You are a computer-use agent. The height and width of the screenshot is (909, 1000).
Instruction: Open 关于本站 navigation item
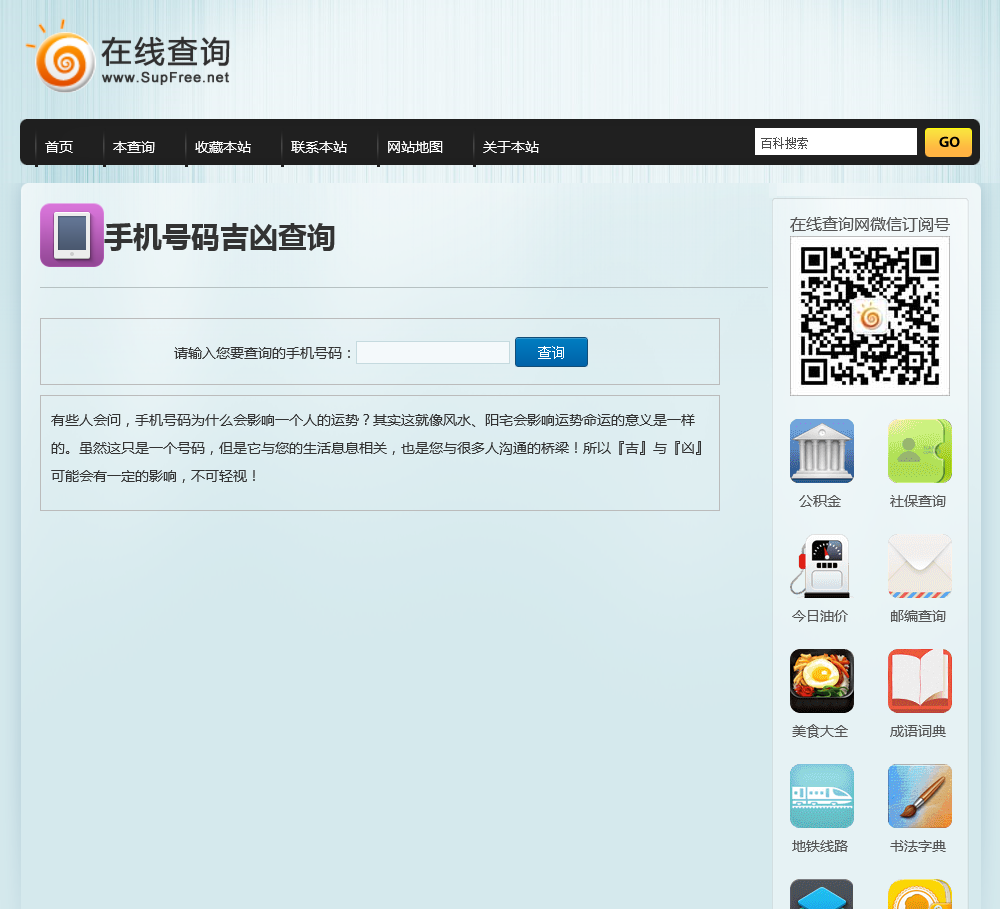[511, 147]
